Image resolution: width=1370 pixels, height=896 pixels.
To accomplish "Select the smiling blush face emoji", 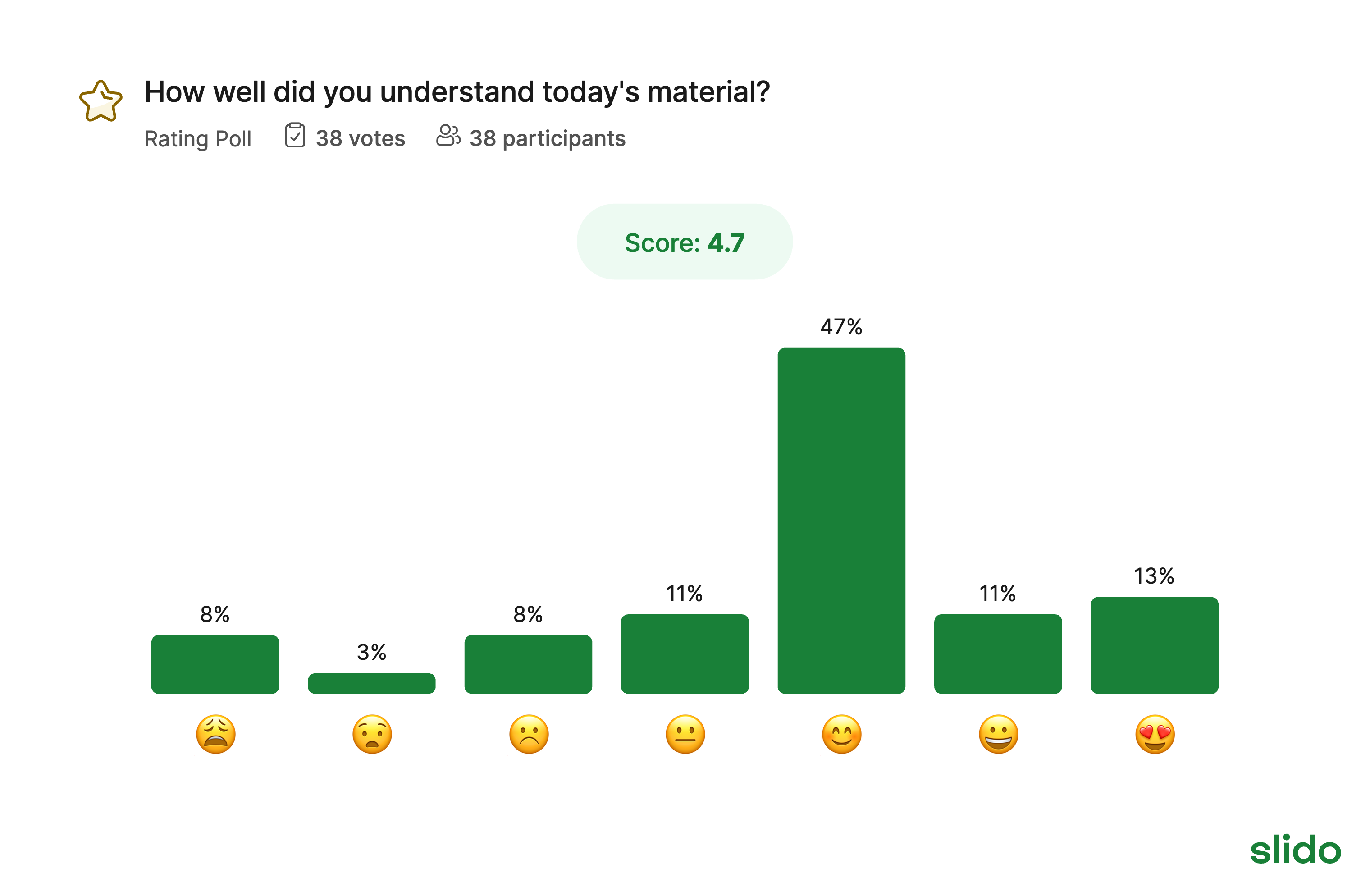I will point(841,734).
